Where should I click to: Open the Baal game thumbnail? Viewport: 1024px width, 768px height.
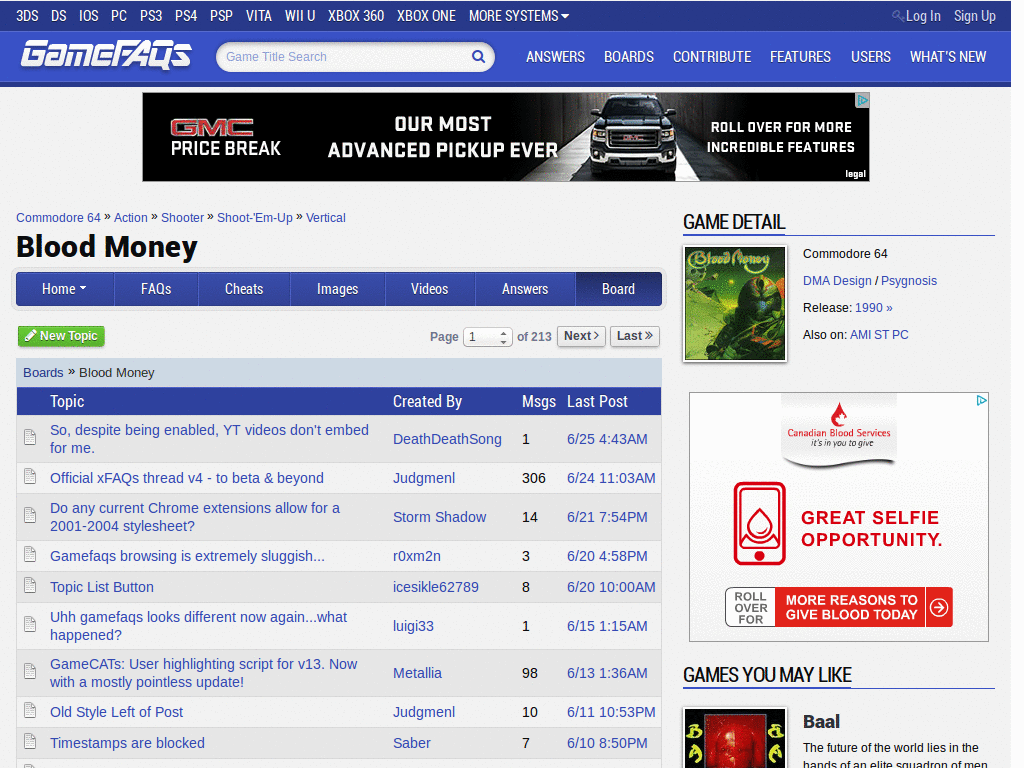[735, 738]
